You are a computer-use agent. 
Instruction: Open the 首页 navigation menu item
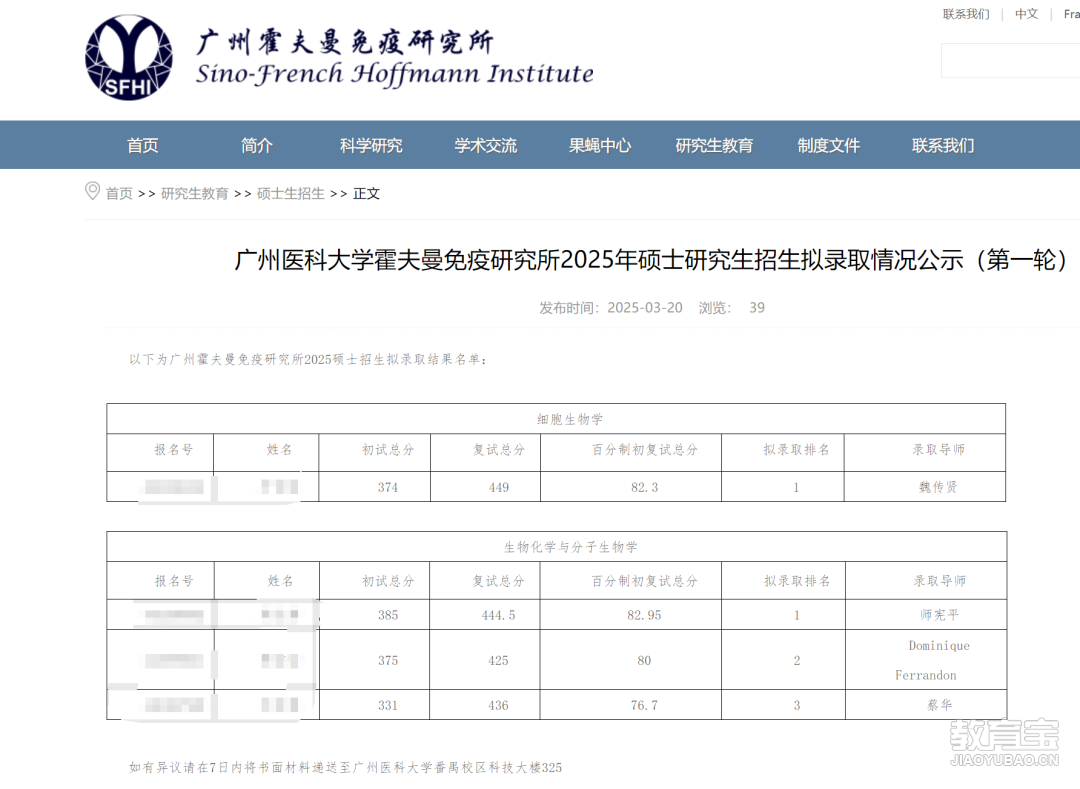(x=143, y=145)
